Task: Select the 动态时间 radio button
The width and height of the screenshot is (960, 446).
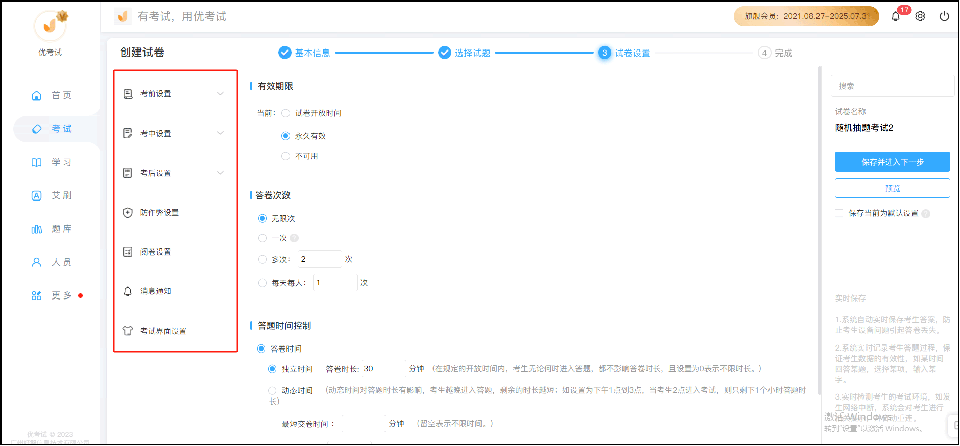Action: point(272,390)
